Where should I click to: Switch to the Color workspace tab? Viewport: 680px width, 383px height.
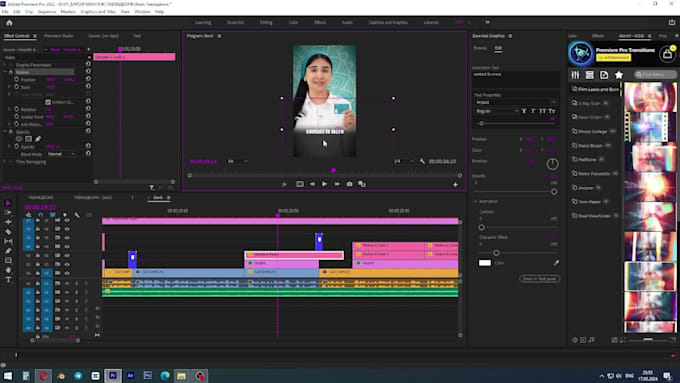tap(293, 22)
